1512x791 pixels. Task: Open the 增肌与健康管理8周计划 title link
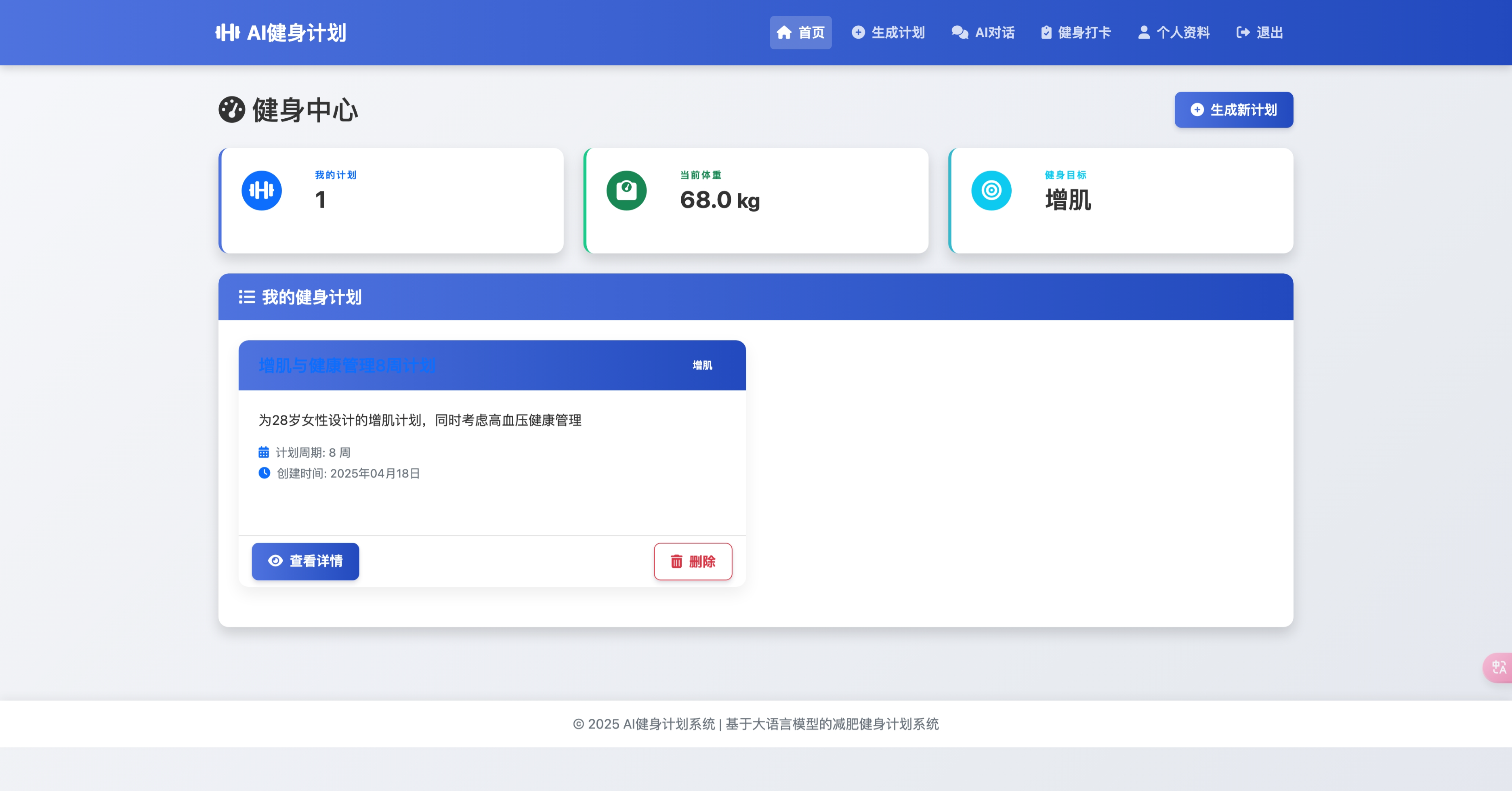click(347, 365)
